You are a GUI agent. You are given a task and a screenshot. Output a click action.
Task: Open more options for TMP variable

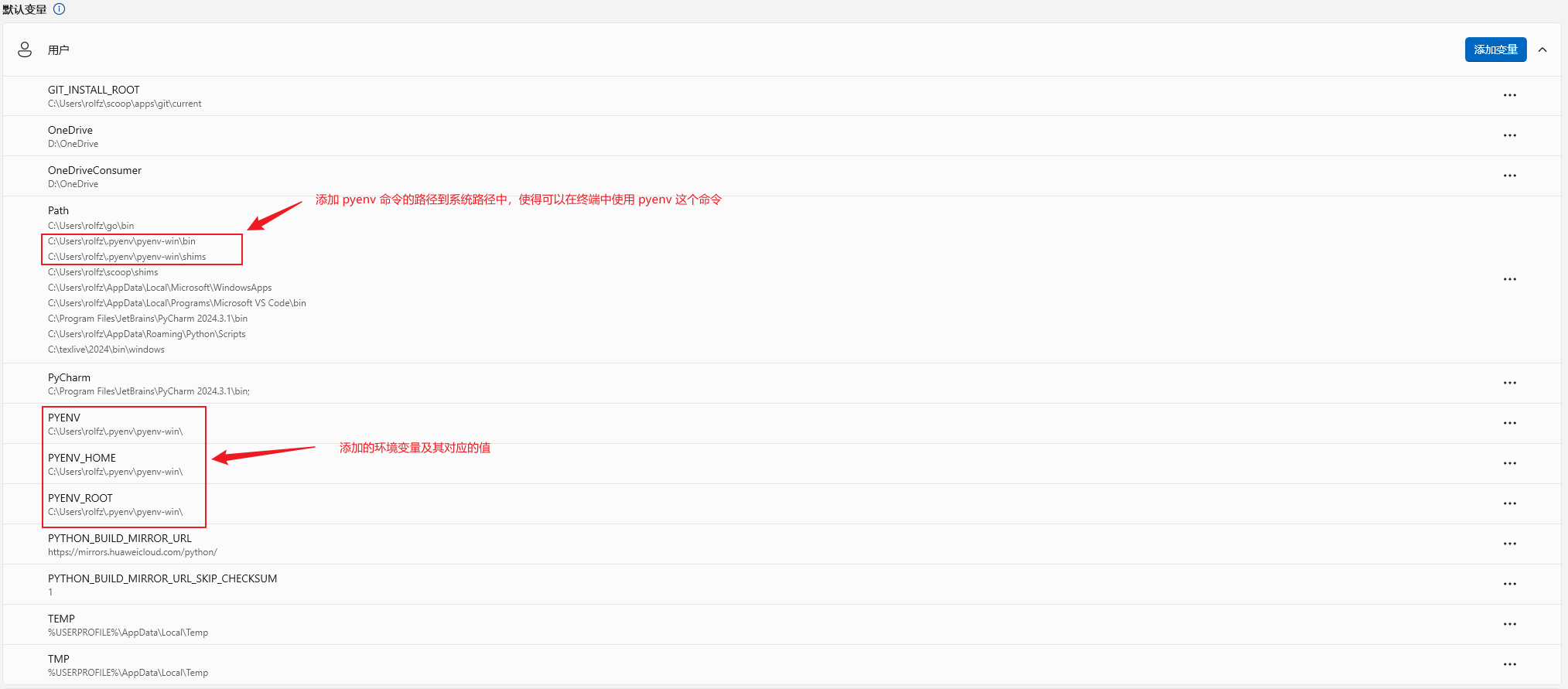pos(1509,664)
